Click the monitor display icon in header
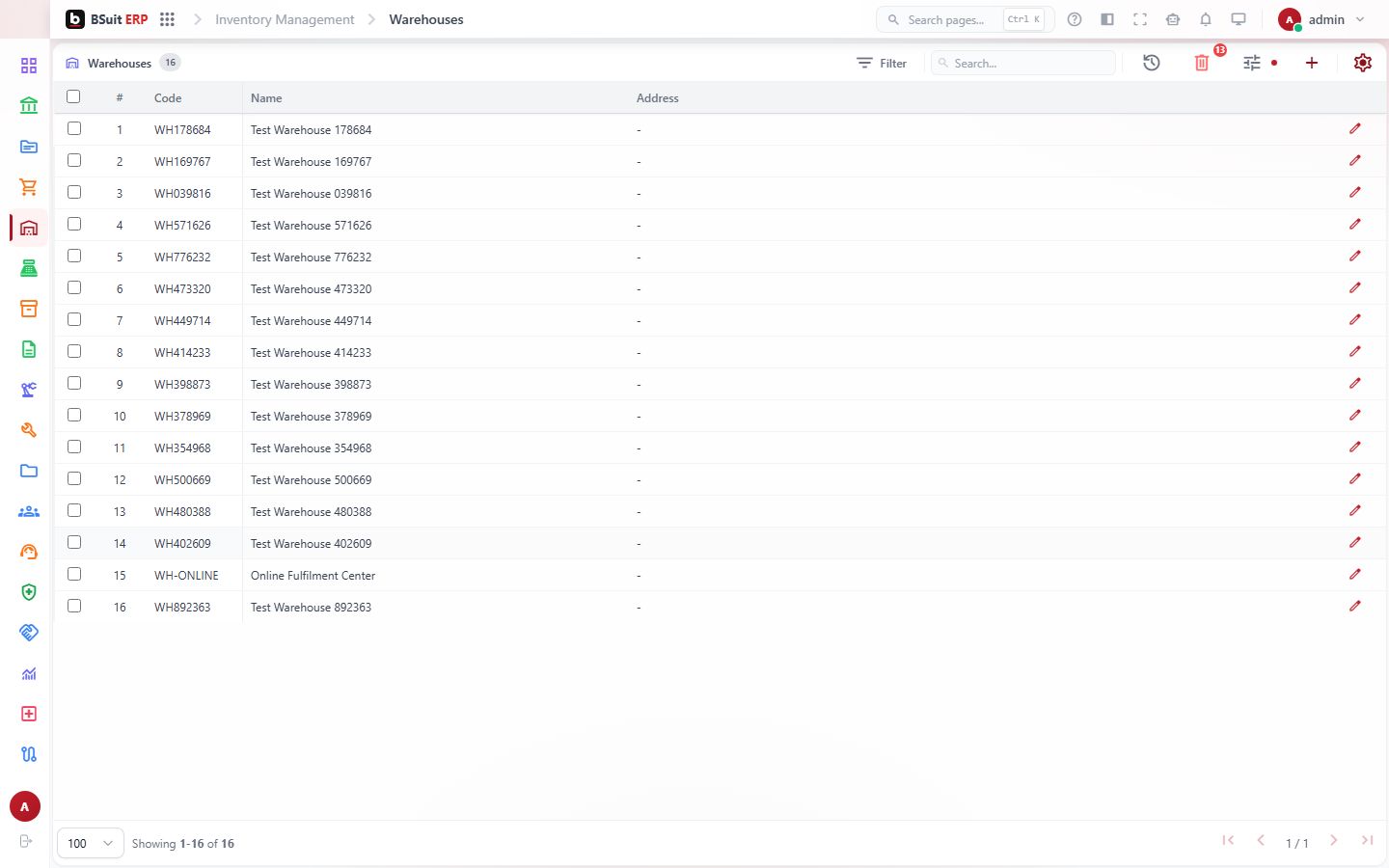Viewport: 1389px width, 868px height. click(x=1239, y=19)
